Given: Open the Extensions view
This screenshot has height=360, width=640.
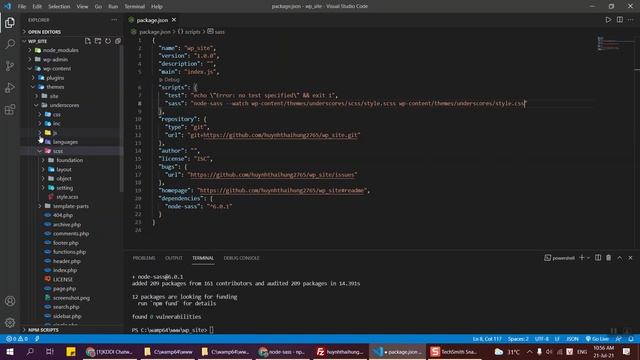Looking at the screenshot, I should [x=10, y=109].
